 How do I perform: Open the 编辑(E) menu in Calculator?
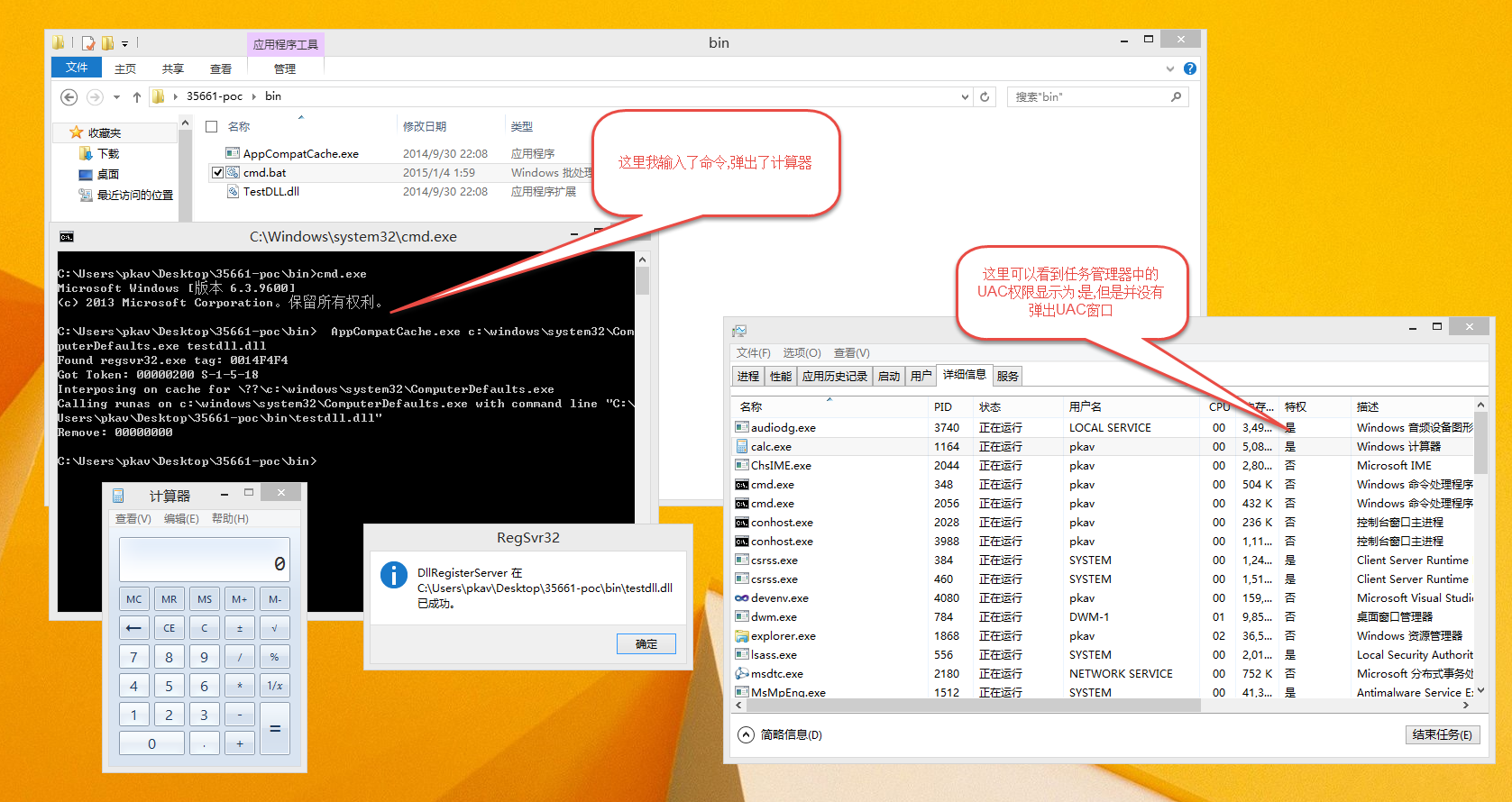click(x=181, y=518)
